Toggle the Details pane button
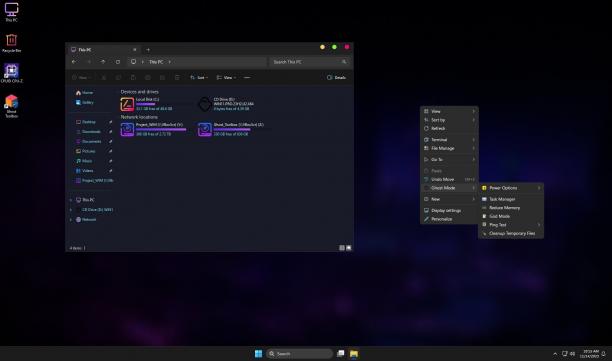This screenshot has width=612, height=361. pos(336,77)
